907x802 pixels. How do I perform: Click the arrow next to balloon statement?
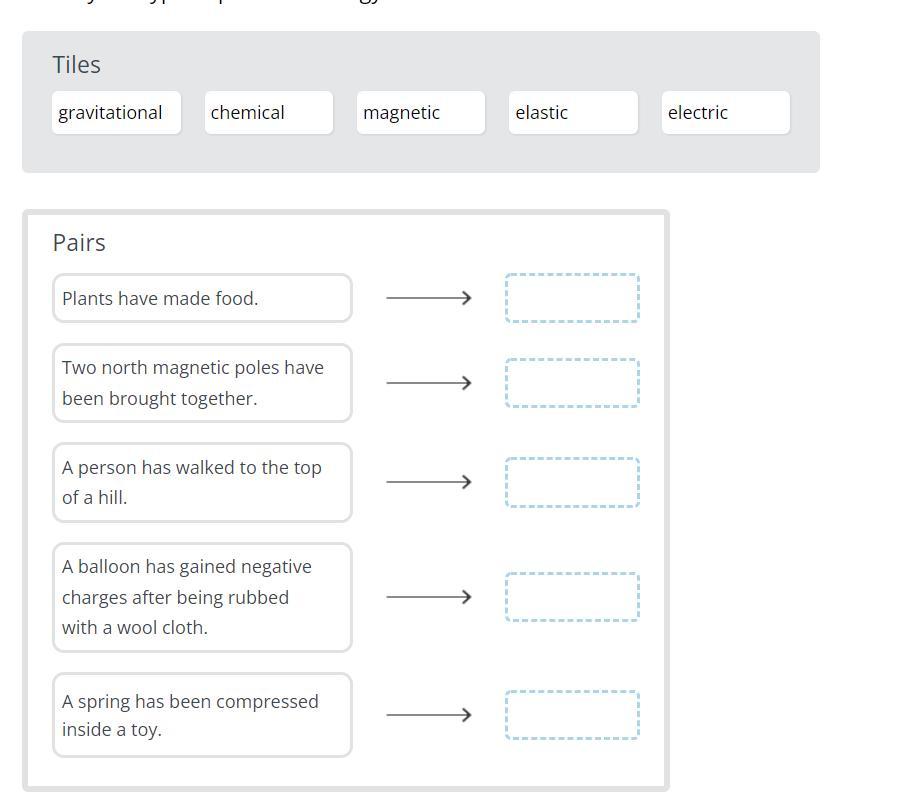[x=429, y=597]
